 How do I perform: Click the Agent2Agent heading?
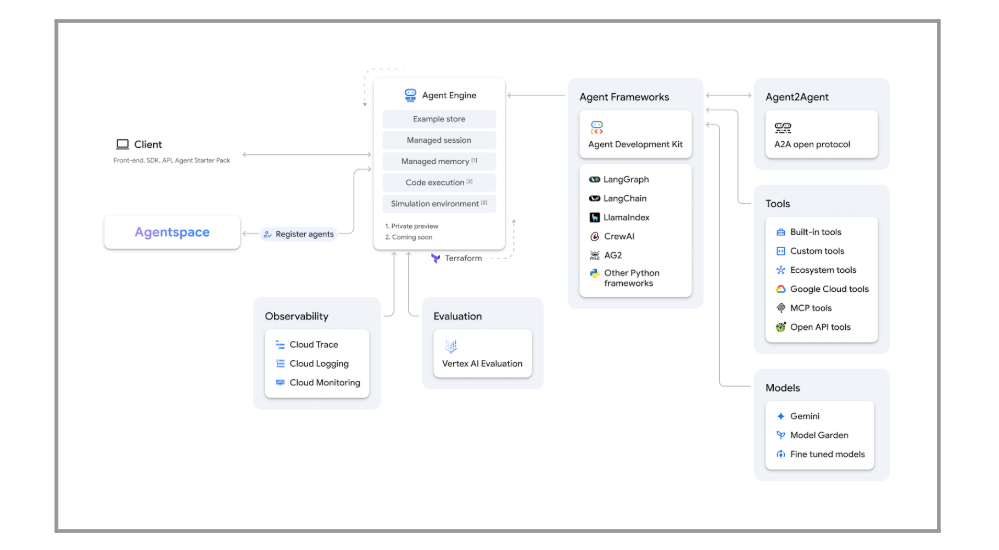click(797, 97)
